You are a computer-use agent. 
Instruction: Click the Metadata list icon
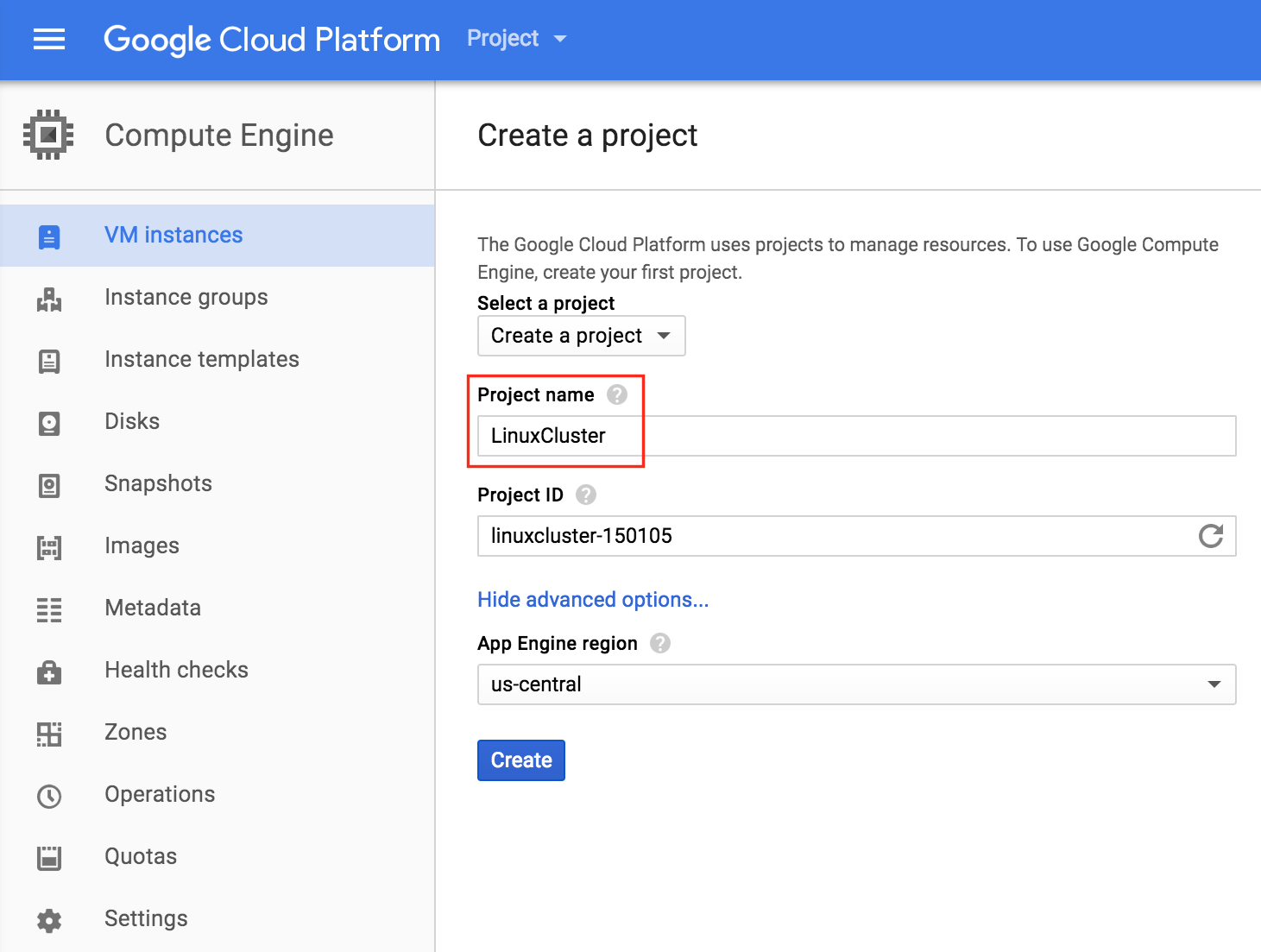(49, 609)
